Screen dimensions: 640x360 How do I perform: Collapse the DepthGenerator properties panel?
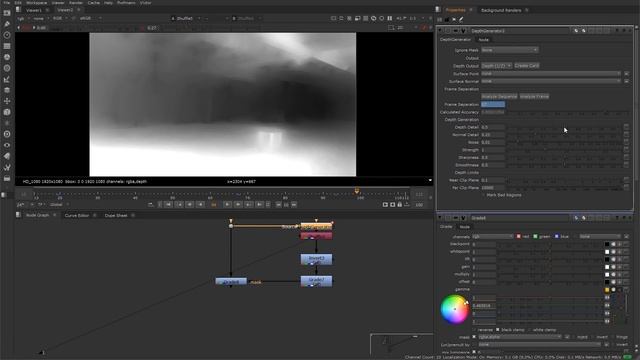tap(440, 31)
